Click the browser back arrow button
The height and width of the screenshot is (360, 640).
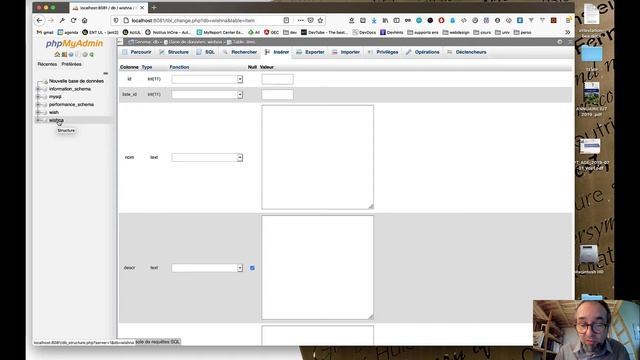[x=39, y=20]
